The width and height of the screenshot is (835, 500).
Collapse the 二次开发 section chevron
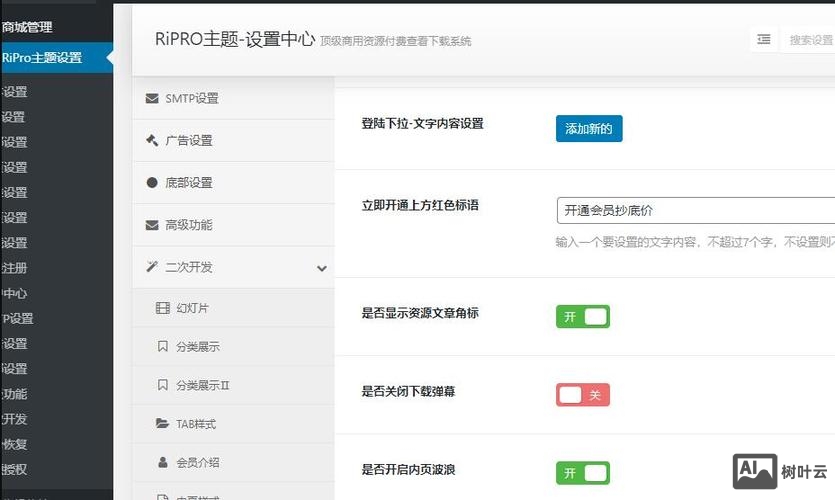pos(322,268)
